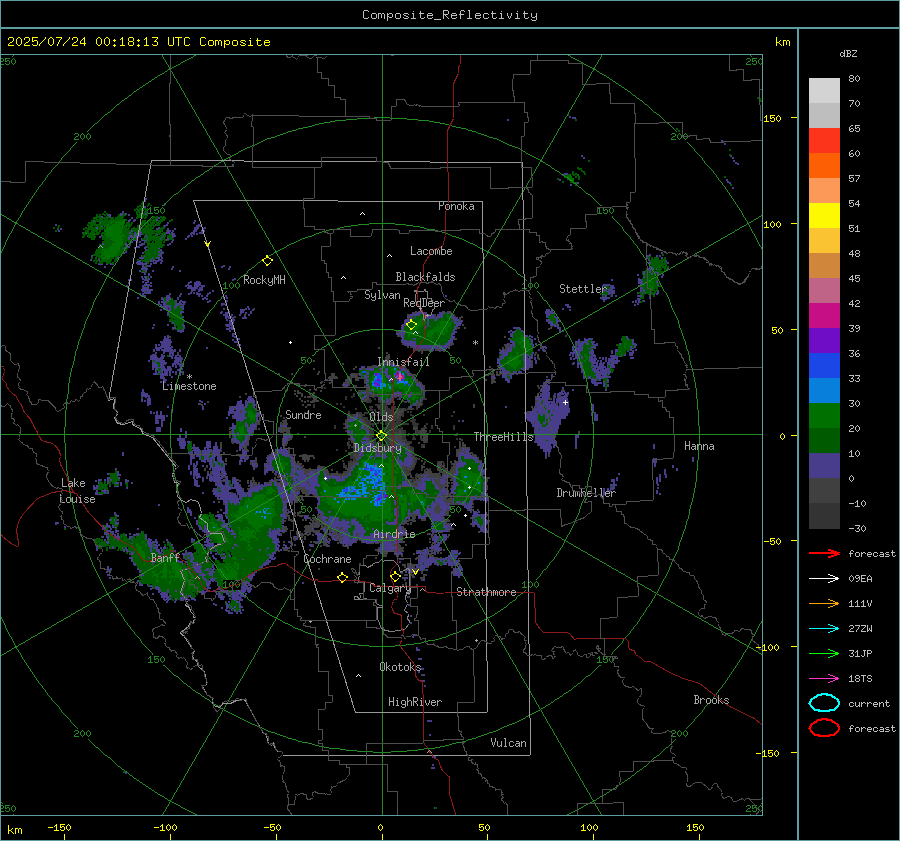
Task: Select the cyan 27ZW arrow legend icon
Action: point(824,629)
